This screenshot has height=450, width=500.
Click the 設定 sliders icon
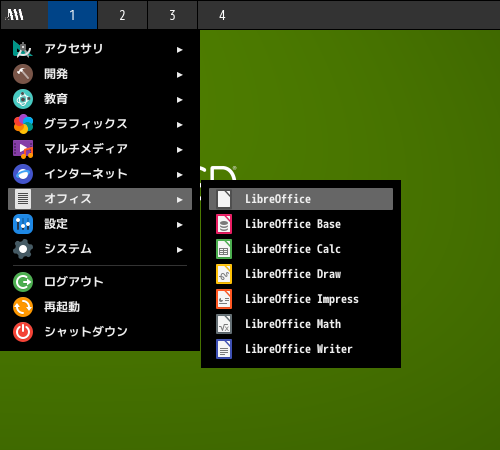click(23, 224)
